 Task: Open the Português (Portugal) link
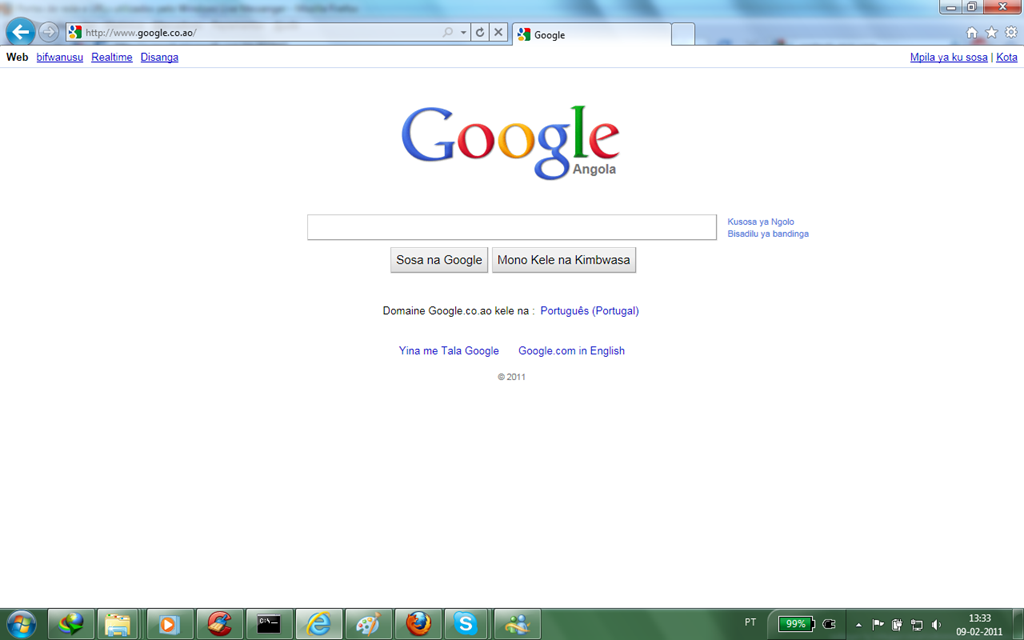pyautogui.click(x=590, y=311)
